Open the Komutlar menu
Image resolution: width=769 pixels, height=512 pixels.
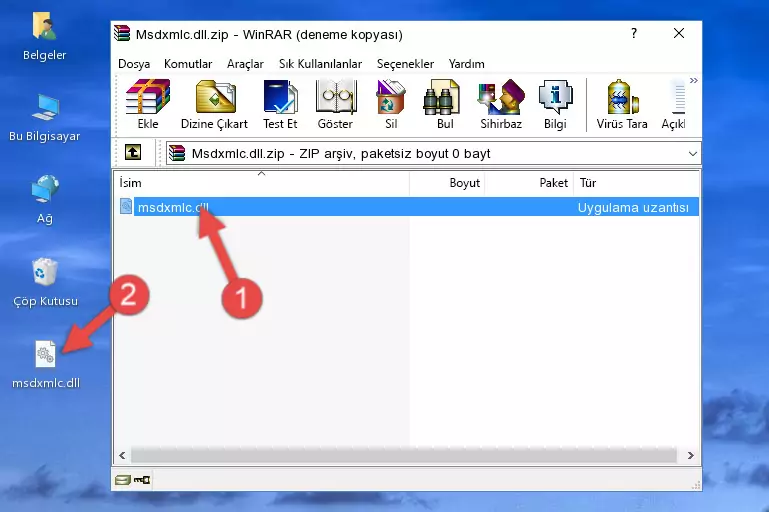click(x=188, y=64)
